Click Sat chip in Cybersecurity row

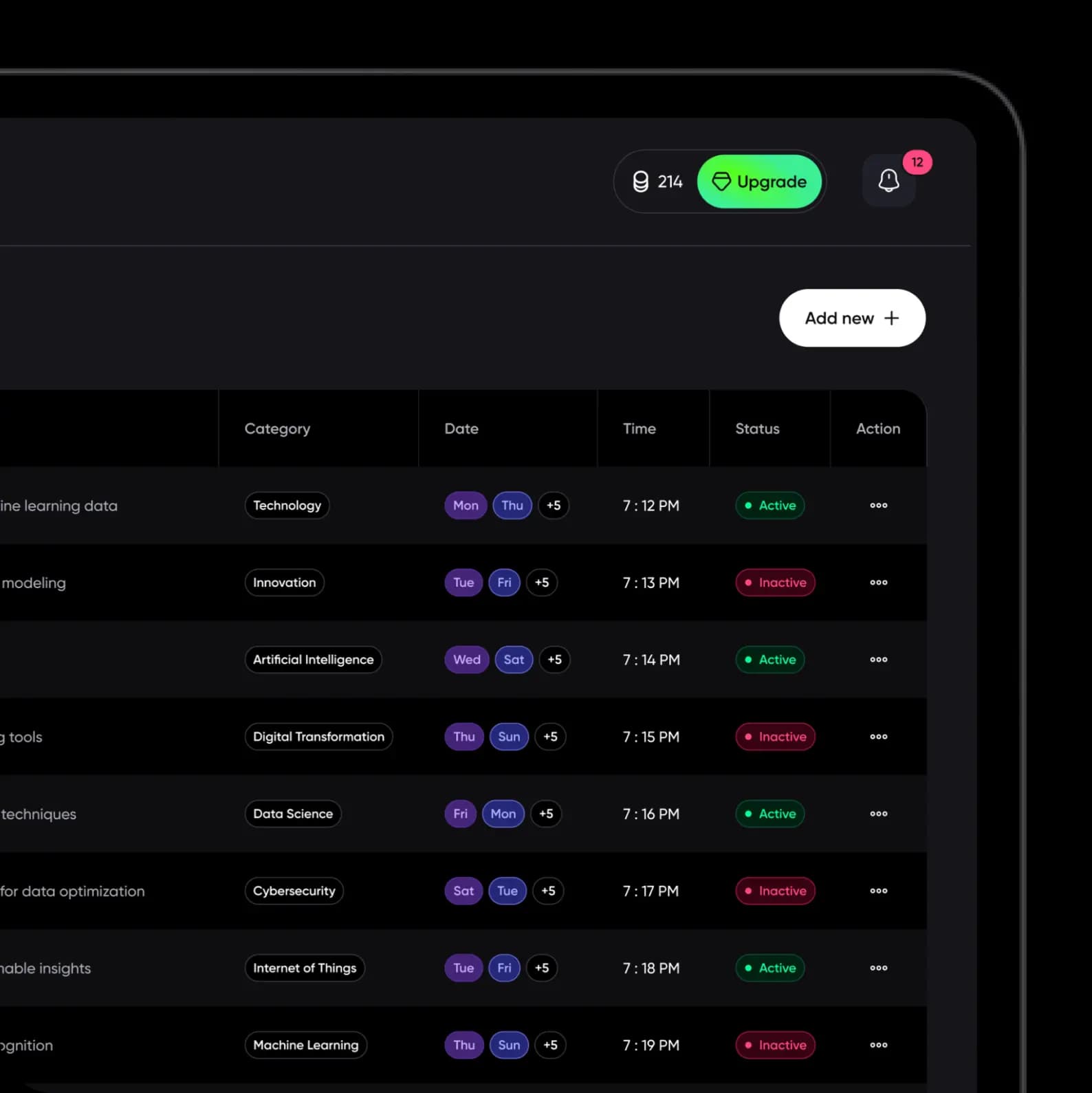click(x=463, y=891)
